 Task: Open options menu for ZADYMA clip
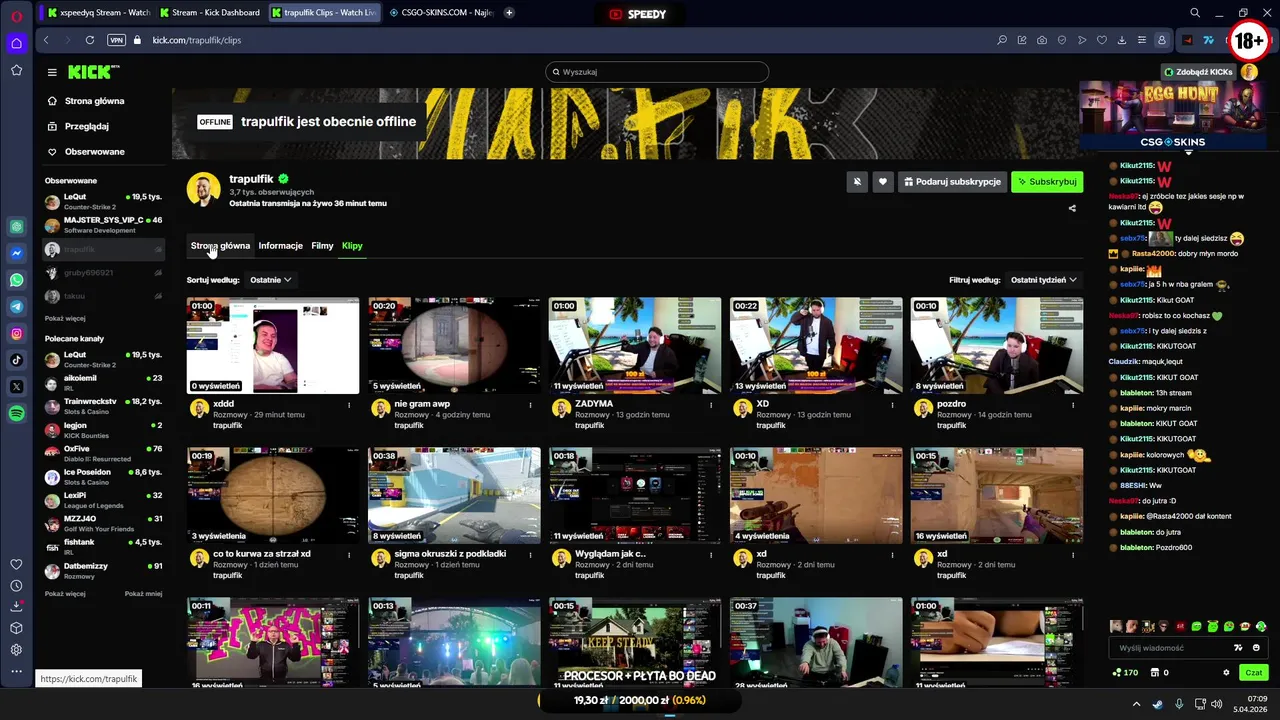(x=711, y=405)
